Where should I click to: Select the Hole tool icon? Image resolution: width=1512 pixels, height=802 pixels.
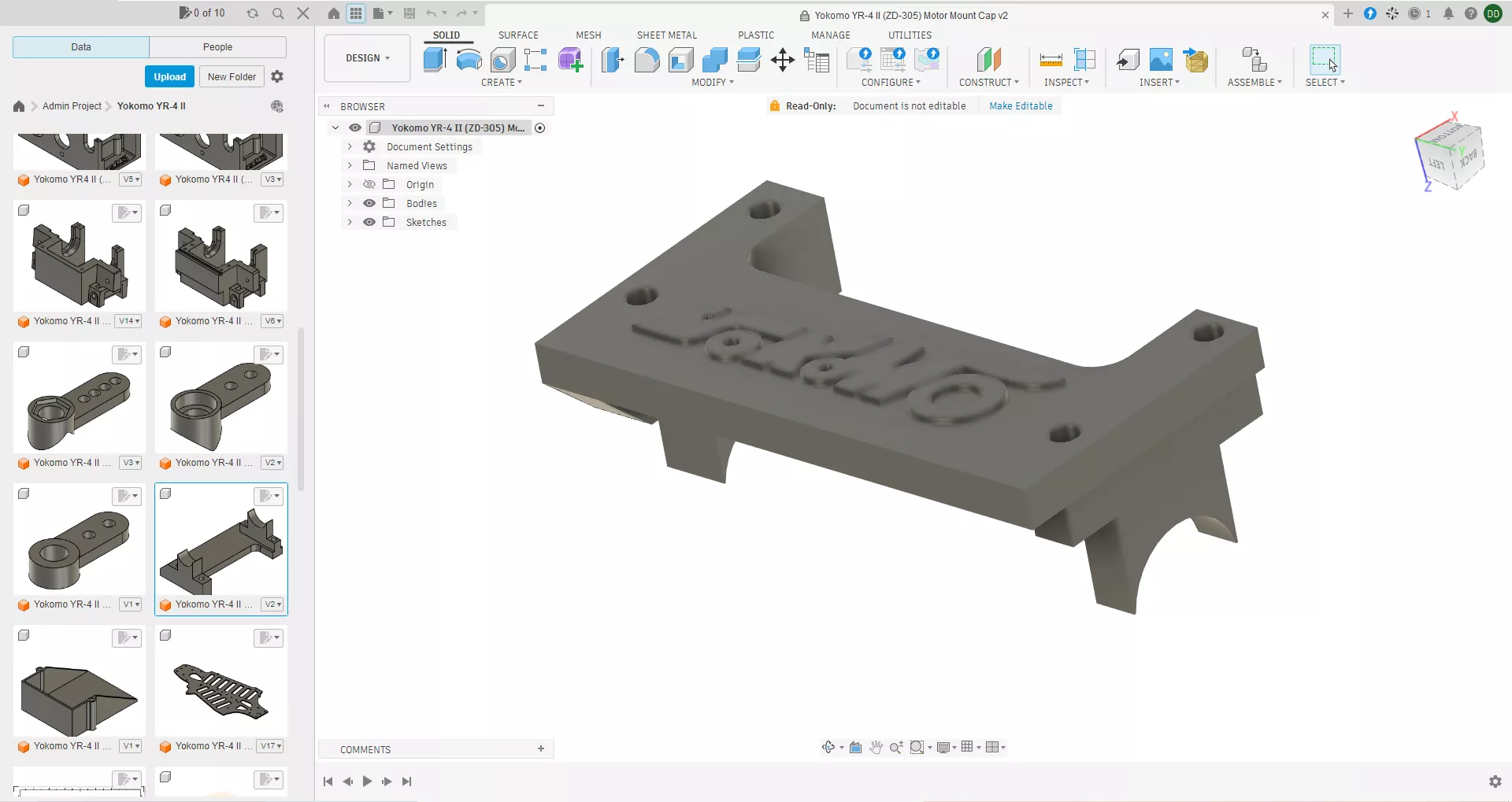click(x=502, y=60)
